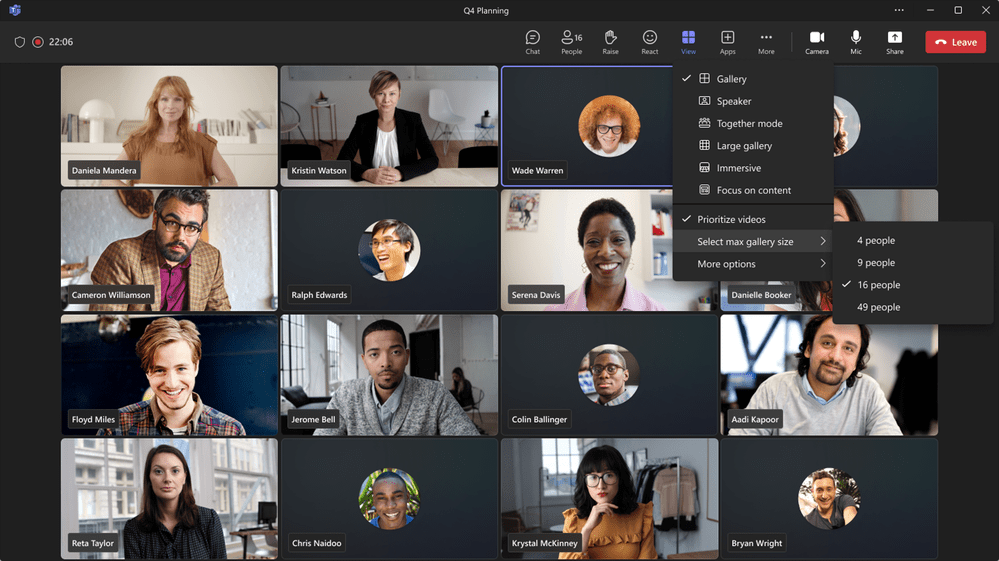Screen dimensions: 999x561
Task: Select Cameron Williamson's video tile
Action: tap(169, 250)
